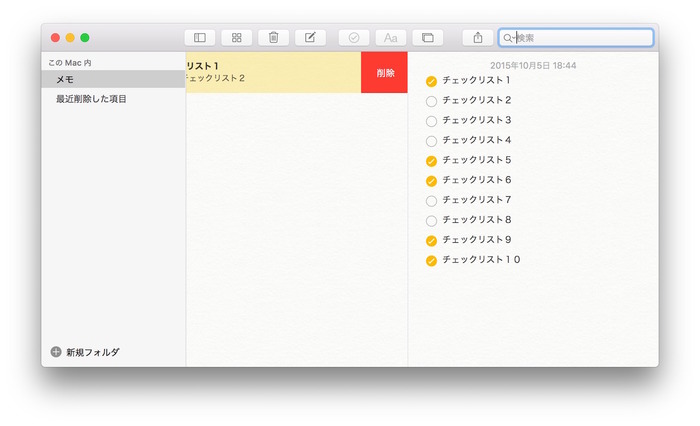
Task: Click the date 2015年10月5日 18:44
Action: tap(533, 66)
